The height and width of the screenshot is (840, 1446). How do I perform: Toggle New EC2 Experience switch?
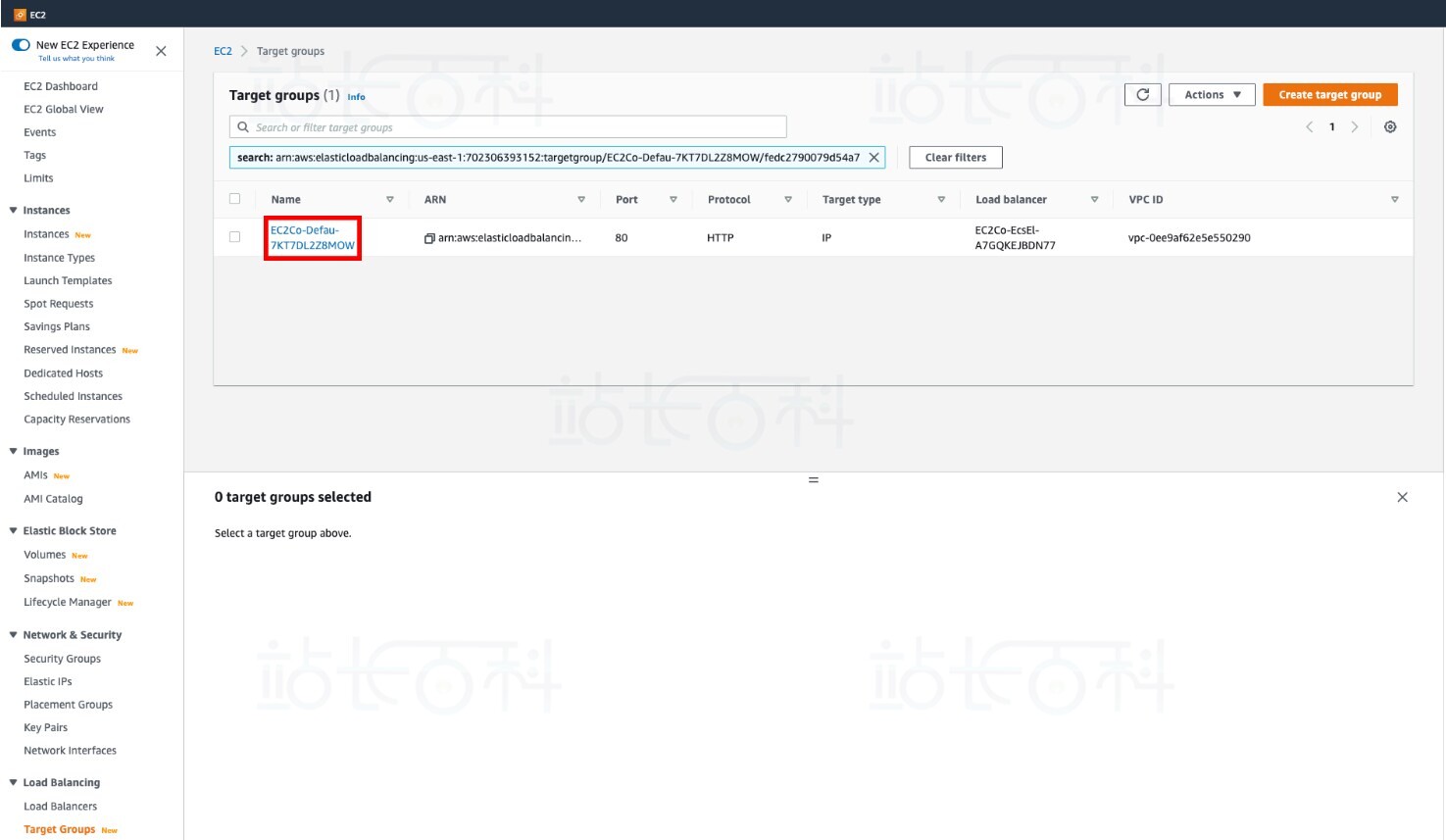(21, 45)
